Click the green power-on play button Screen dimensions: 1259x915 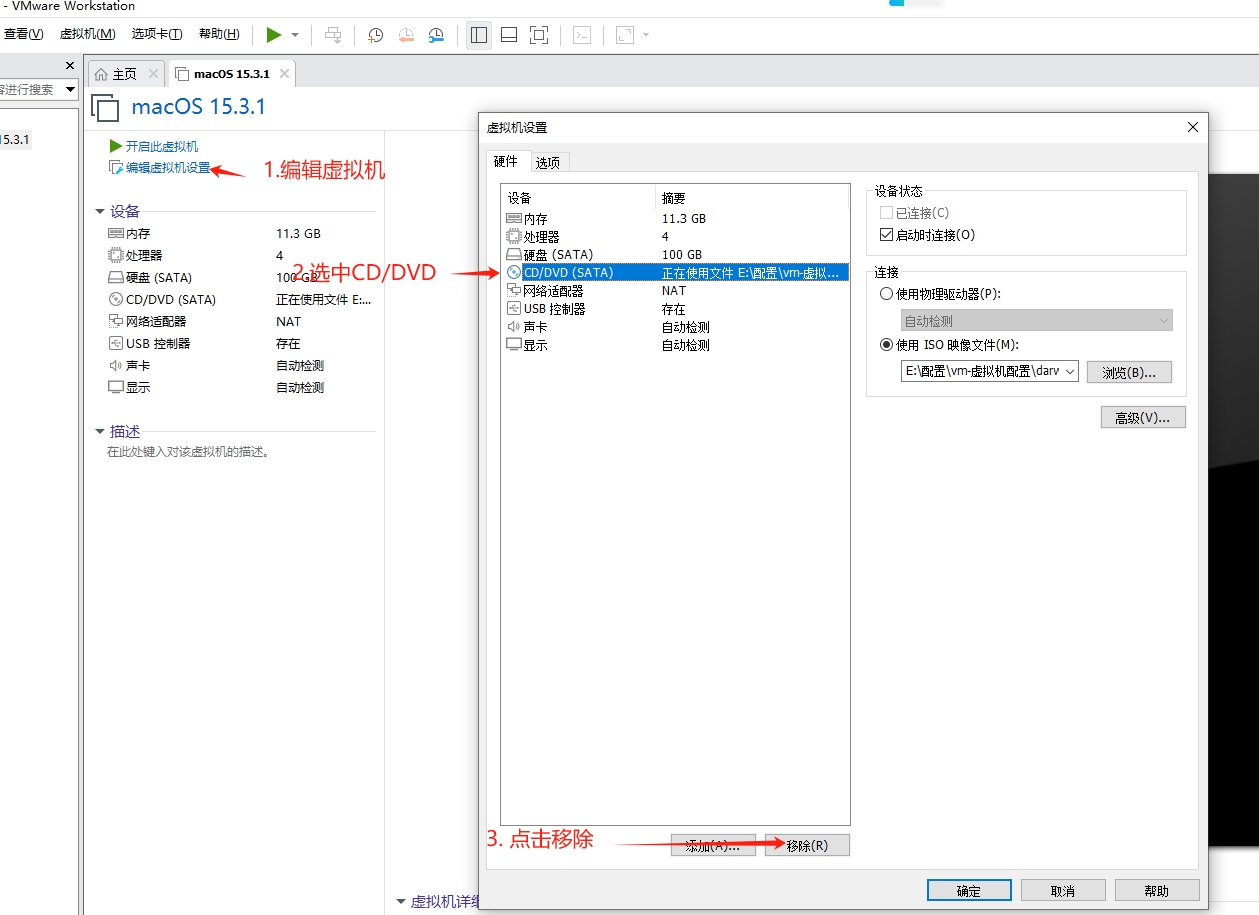(x=274, y=35)
